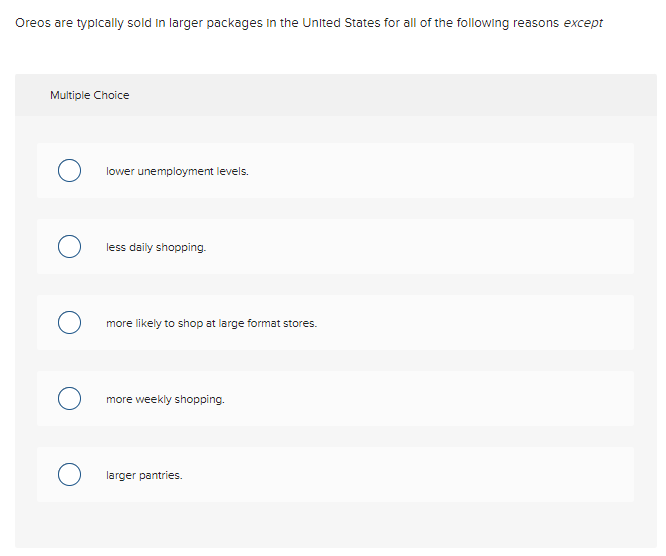The width and height of the screenshot is (666, 556).
Task: Mark the 'more weekly shopping' radio button
Action: (69, 399)
